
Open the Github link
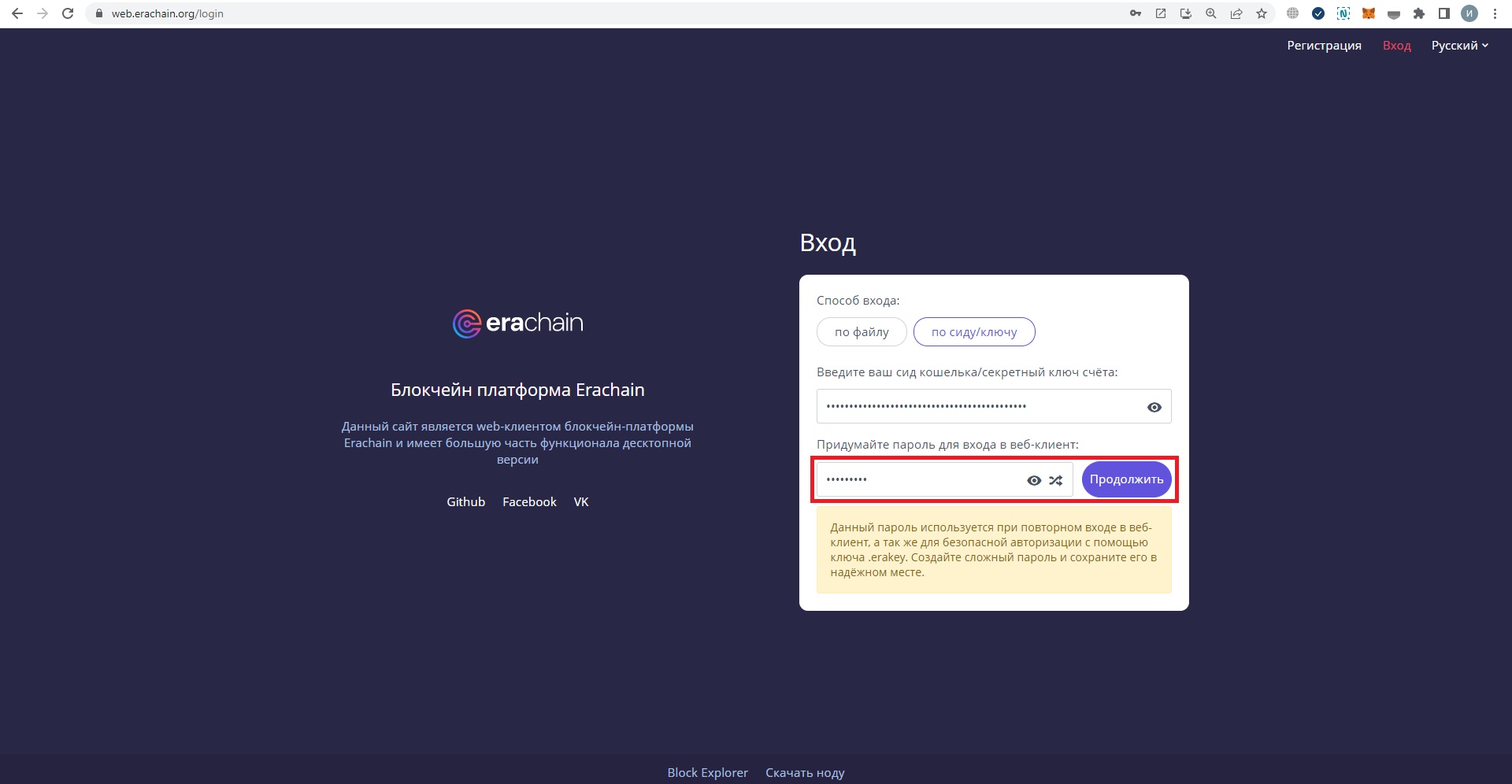465,502
